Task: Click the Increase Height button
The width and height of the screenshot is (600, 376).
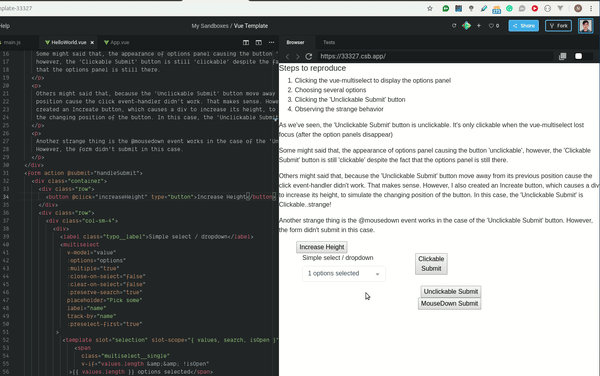Action: [322, 247]
